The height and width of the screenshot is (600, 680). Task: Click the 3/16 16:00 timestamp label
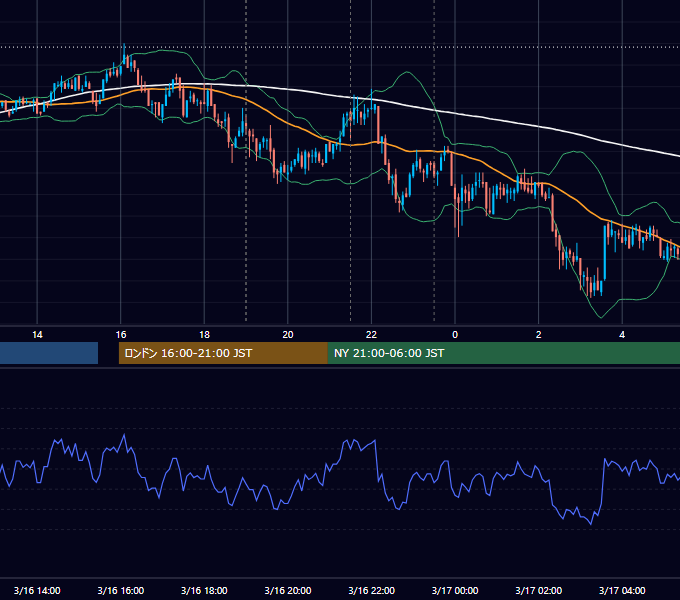121,590
